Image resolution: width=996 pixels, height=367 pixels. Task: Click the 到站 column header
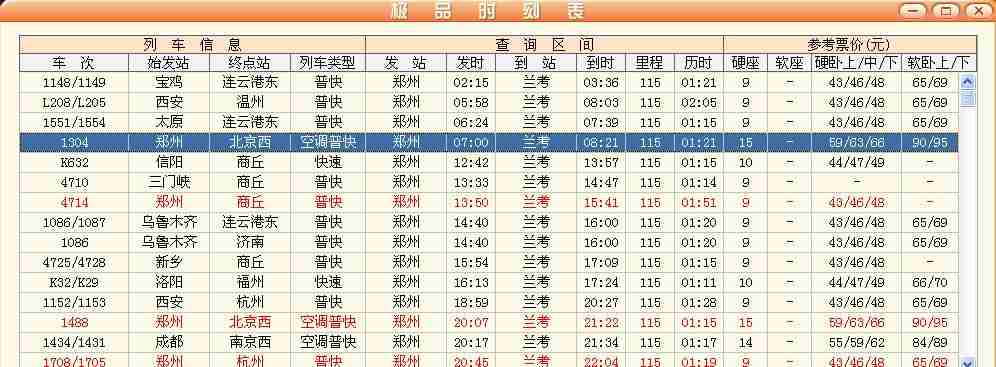(x=536, y=63)
